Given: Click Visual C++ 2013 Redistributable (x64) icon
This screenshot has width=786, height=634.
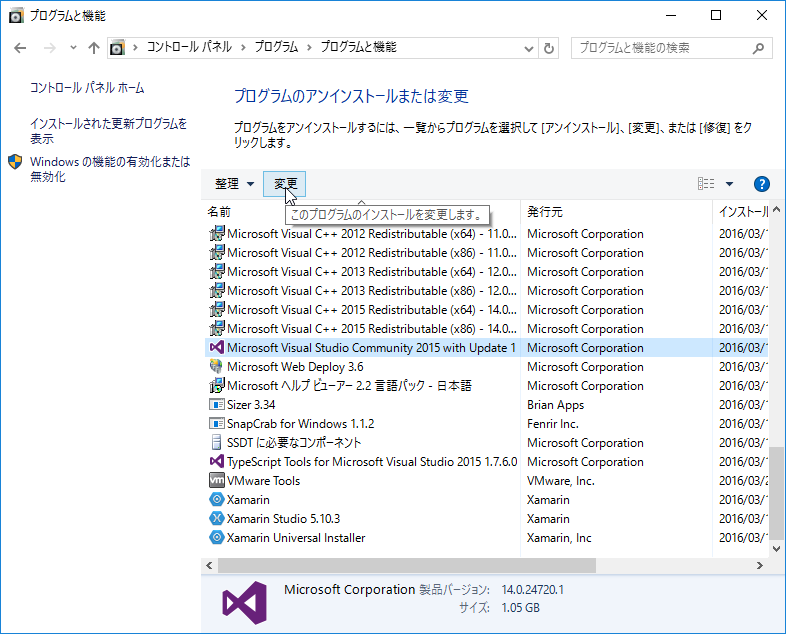Looking at the screenshot, I should (x=217, y=272).
